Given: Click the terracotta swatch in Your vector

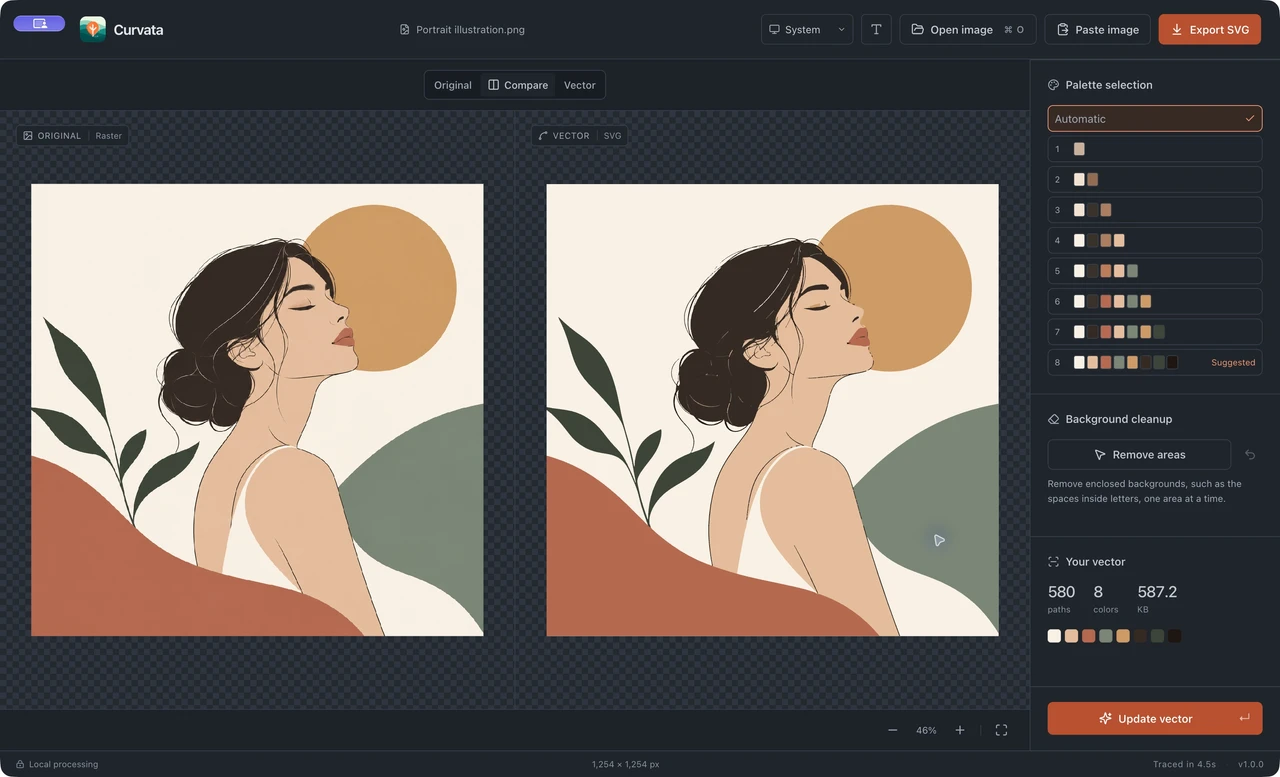Looking at the screenshot, I should [x=1088, y=636].
